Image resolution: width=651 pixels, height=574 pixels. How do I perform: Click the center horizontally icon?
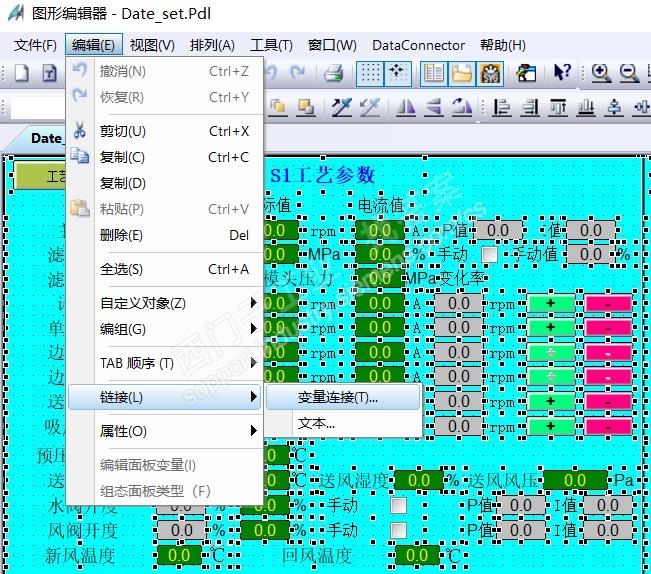pos(614,107)
